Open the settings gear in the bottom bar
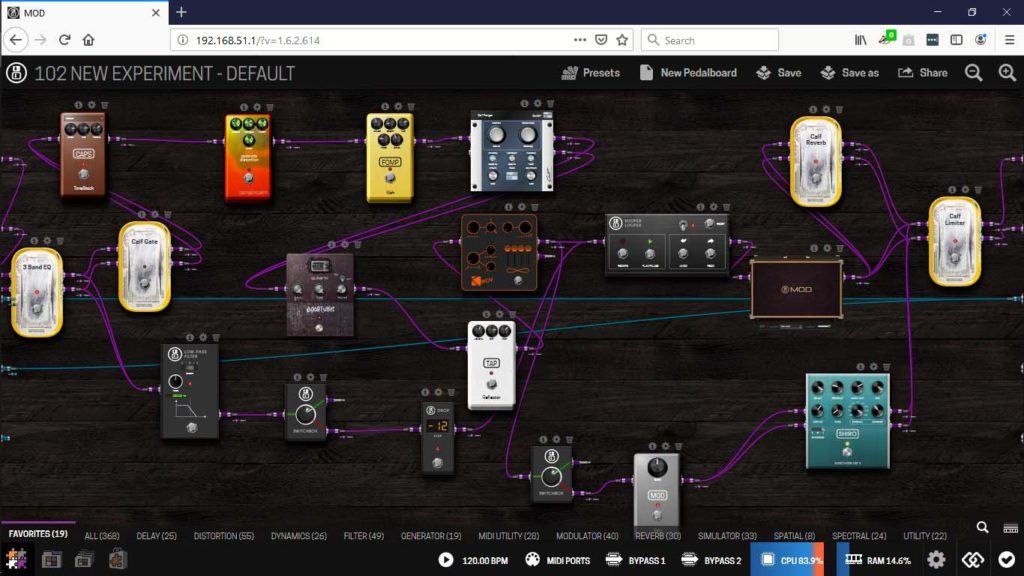Image resolution: width=1024 pixels, height=576 pixels. pyautogui.click(x=936, y=560)
